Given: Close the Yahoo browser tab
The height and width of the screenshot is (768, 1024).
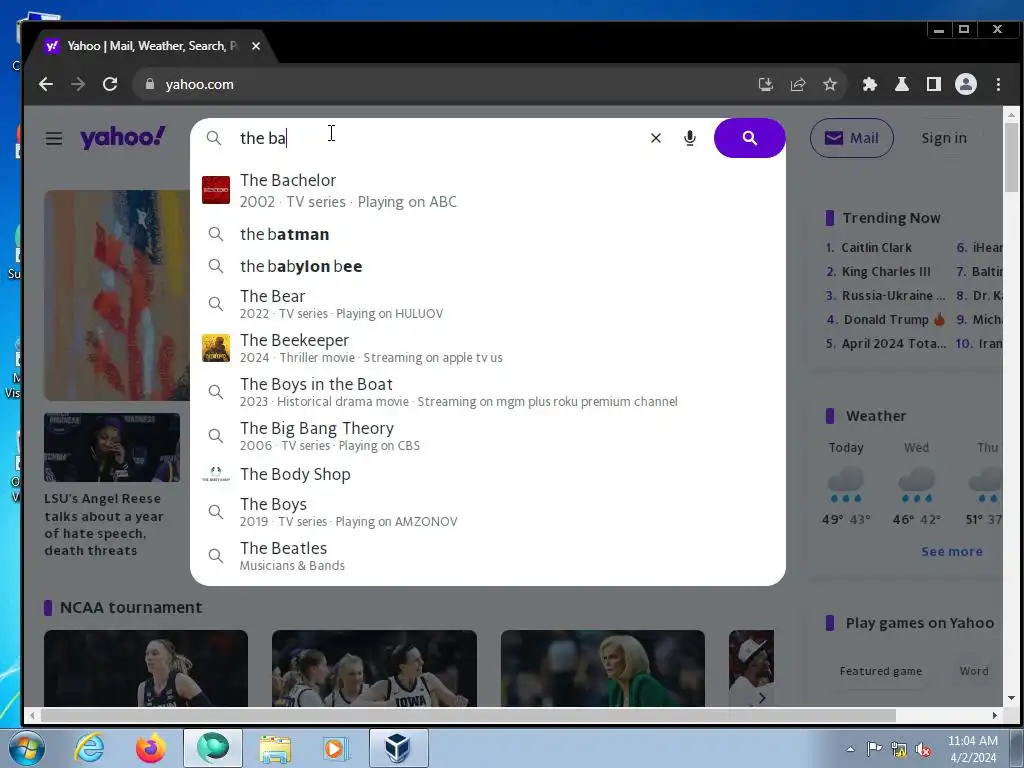Looking at the screenshot, I should pyautogui.click(x=256, y=46).
